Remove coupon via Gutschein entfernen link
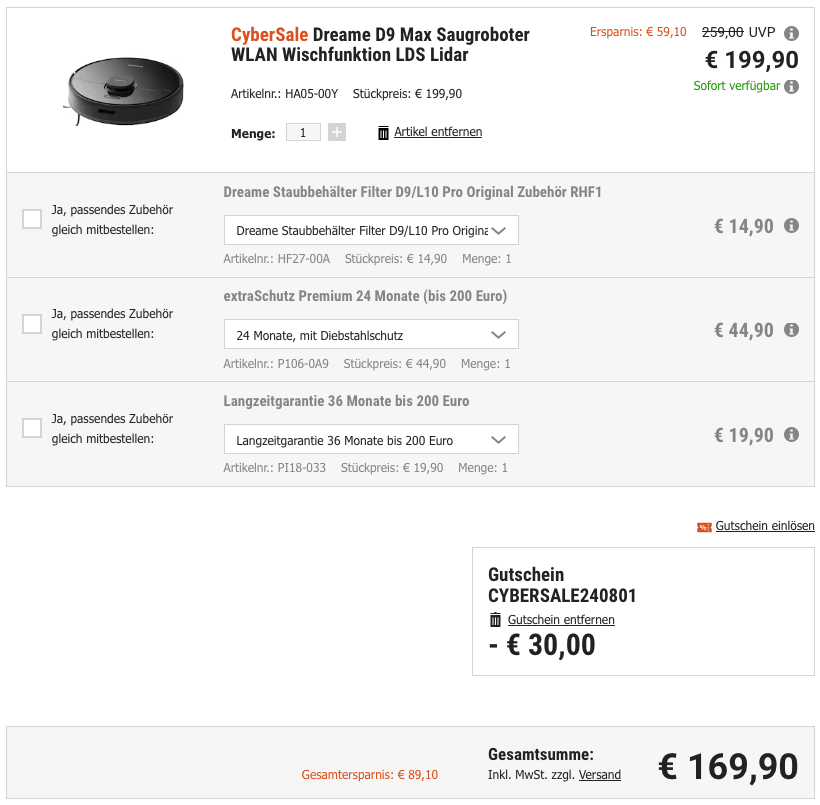 [561, 620]
